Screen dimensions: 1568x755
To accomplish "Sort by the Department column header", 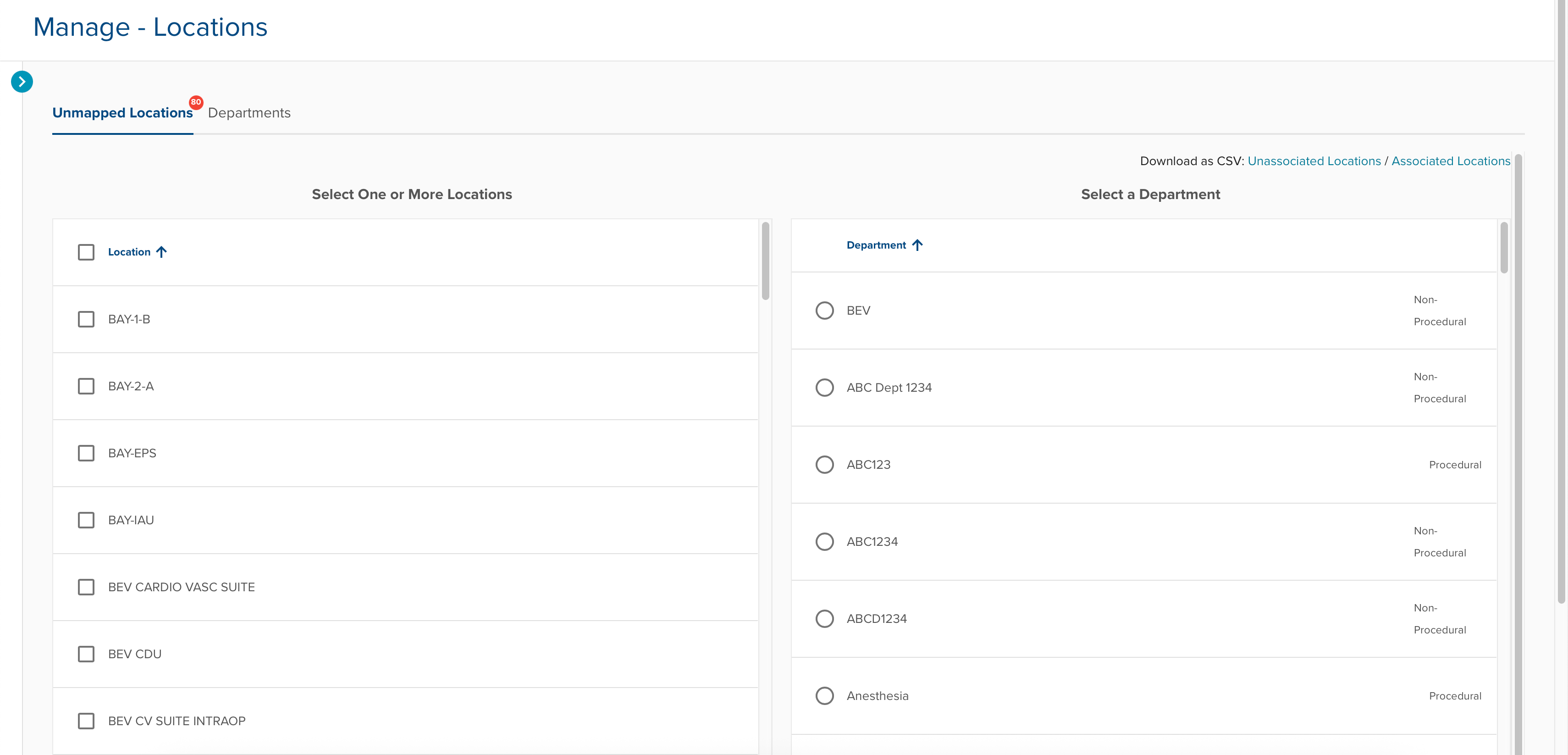I will click(x=876, y=245).
